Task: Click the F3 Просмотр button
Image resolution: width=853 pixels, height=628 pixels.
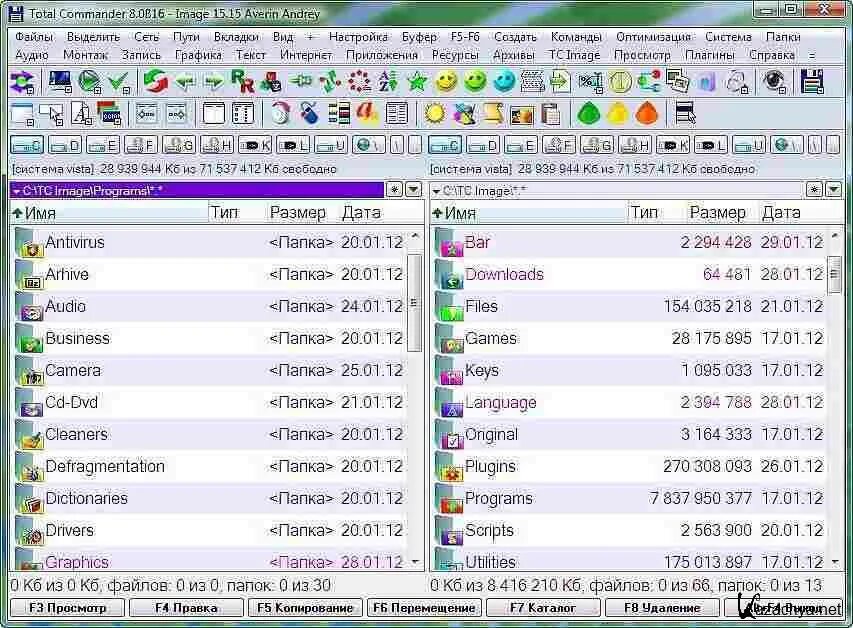Action: pyautogui.click(x=67, y=608)
